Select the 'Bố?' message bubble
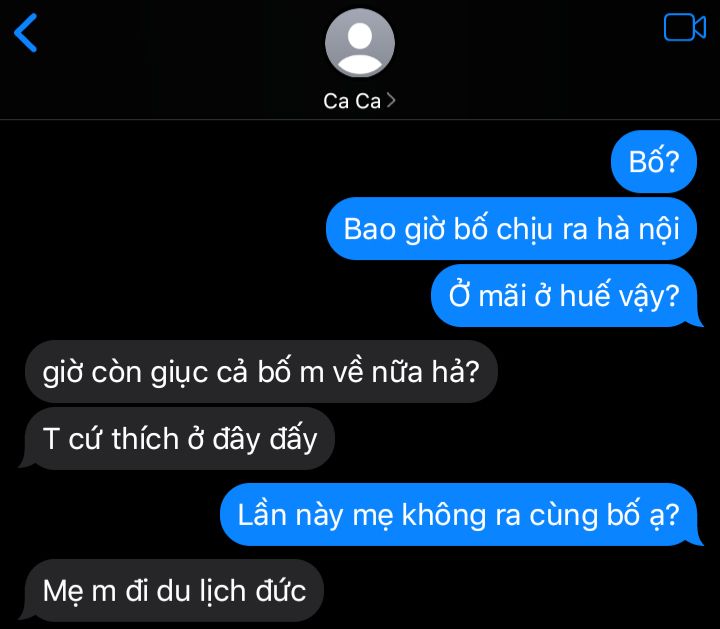The height and width of the screenshot is (629, 720). tap(654, 162)
